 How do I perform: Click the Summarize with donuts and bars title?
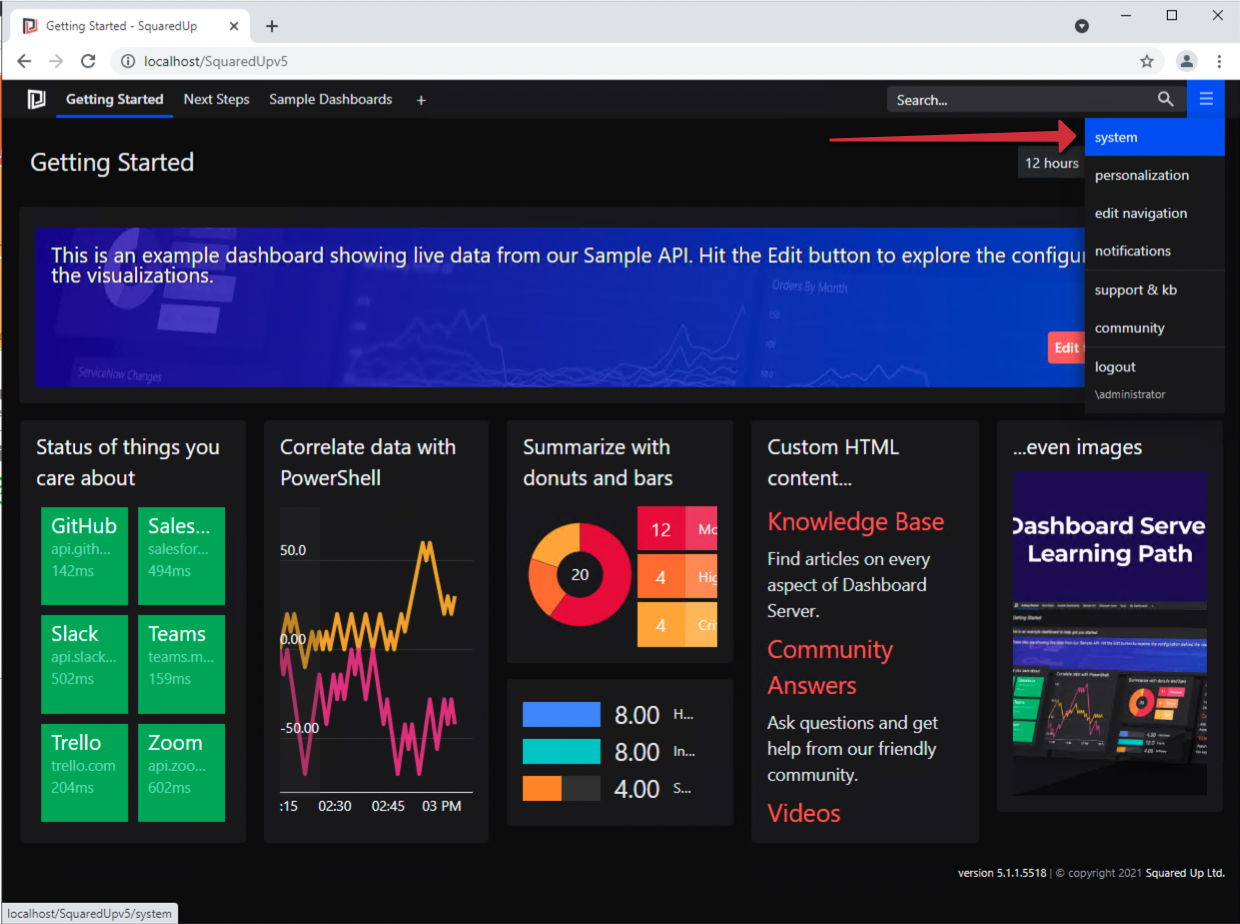click(x=598, y=462)
